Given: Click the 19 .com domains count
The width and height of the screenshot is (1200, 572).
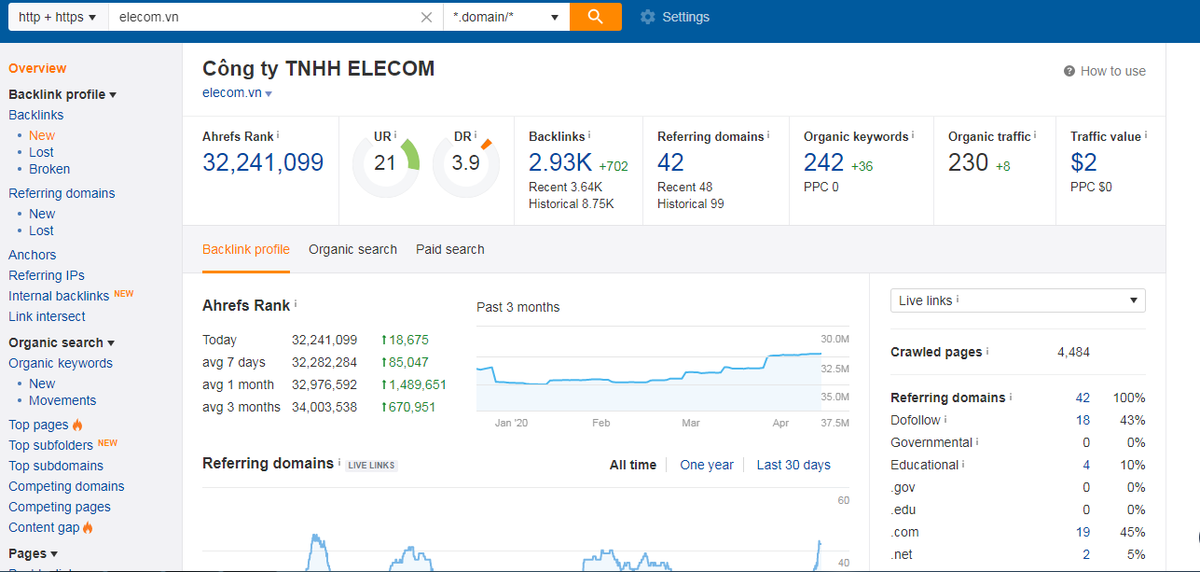Looking at the screenshot, I should 1083,532.
